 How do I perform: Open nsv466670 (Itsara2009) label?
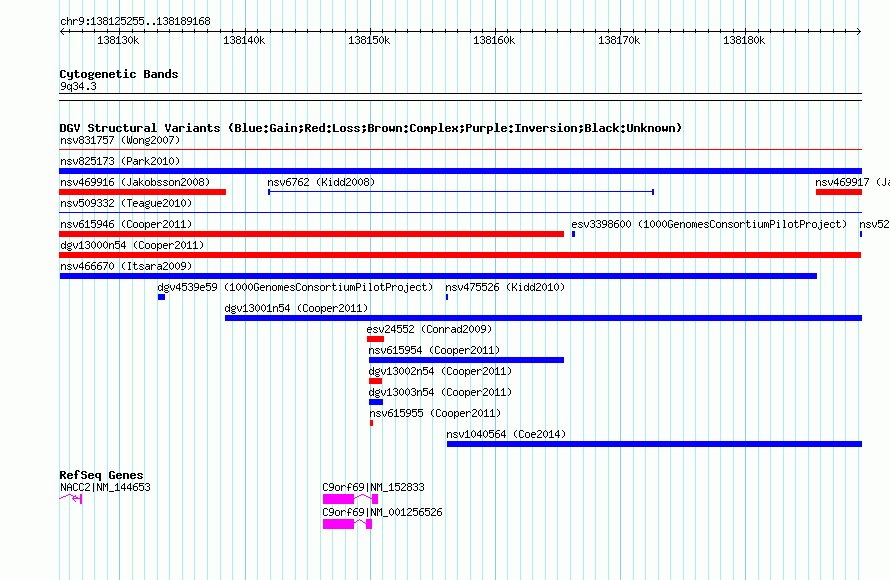126,266
